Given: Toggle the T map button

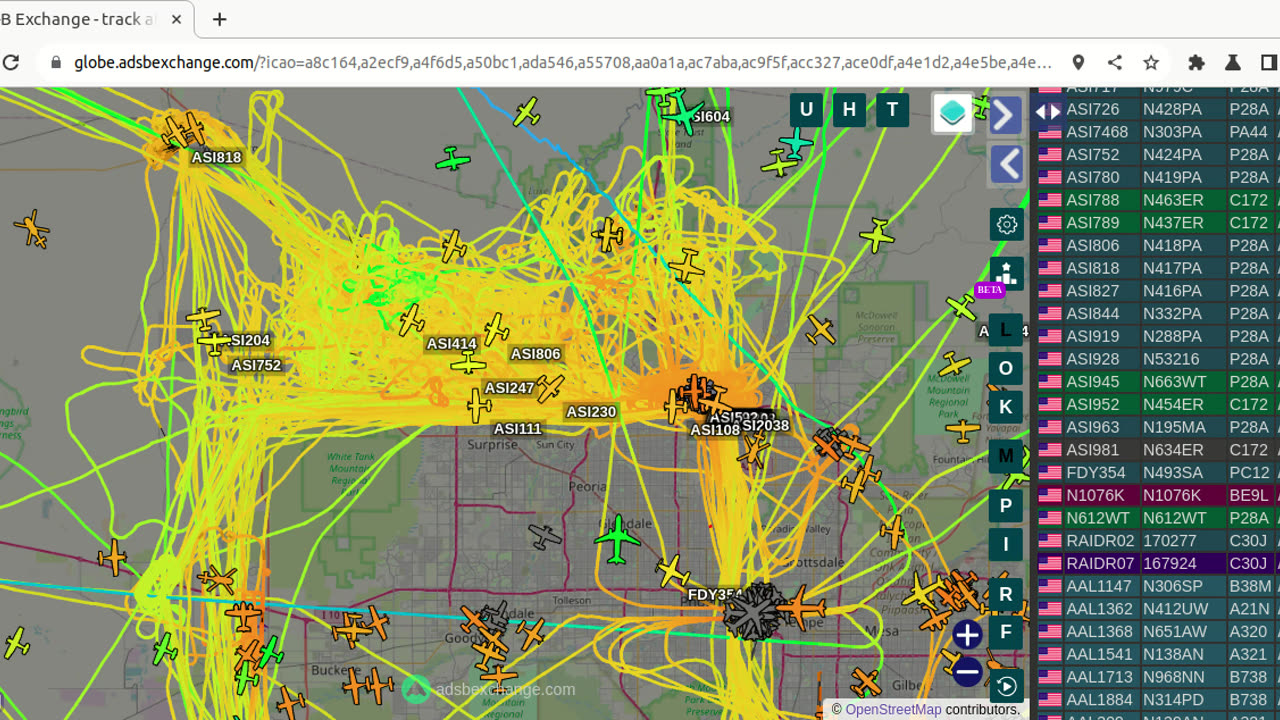Looking at the screenshot, I should (x=893, y=110).
